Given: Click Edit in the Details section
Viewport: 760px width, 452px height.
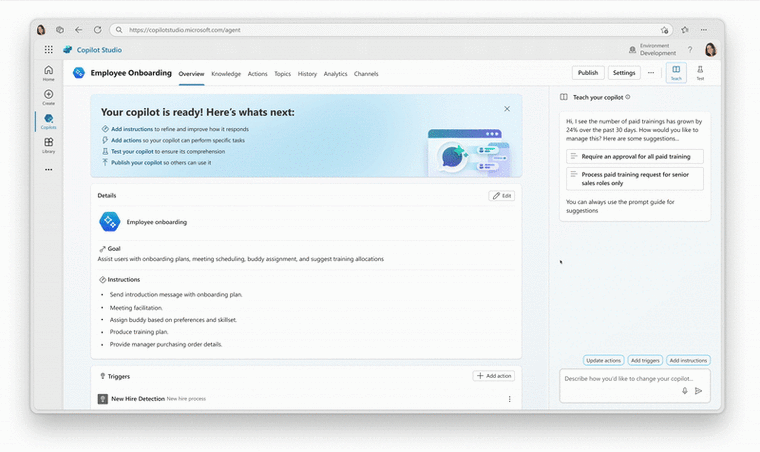Looking at the screenshot, I should pos(502,196).
